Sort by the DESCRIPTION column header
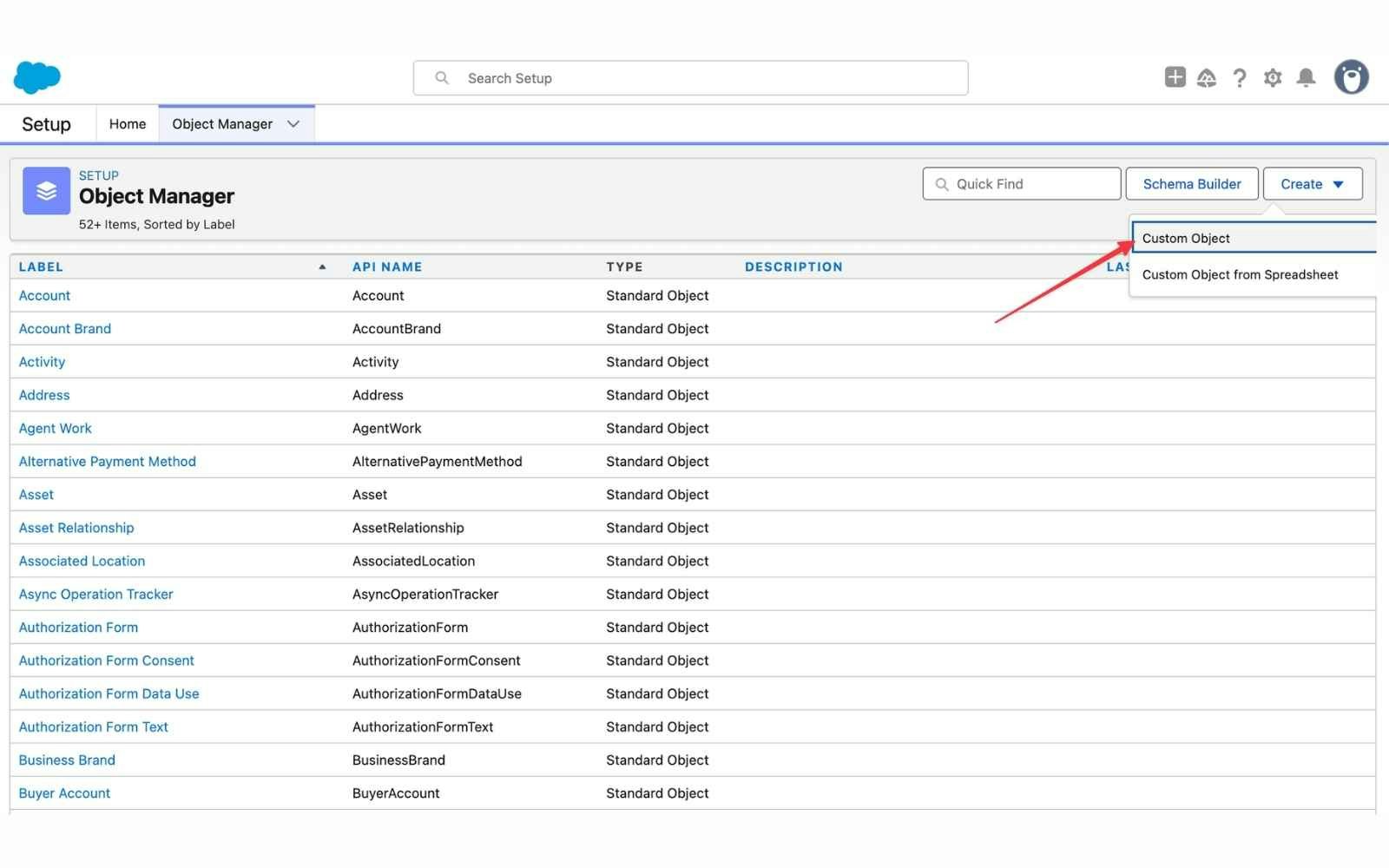 pyautogui.click(x=793, y=267)
